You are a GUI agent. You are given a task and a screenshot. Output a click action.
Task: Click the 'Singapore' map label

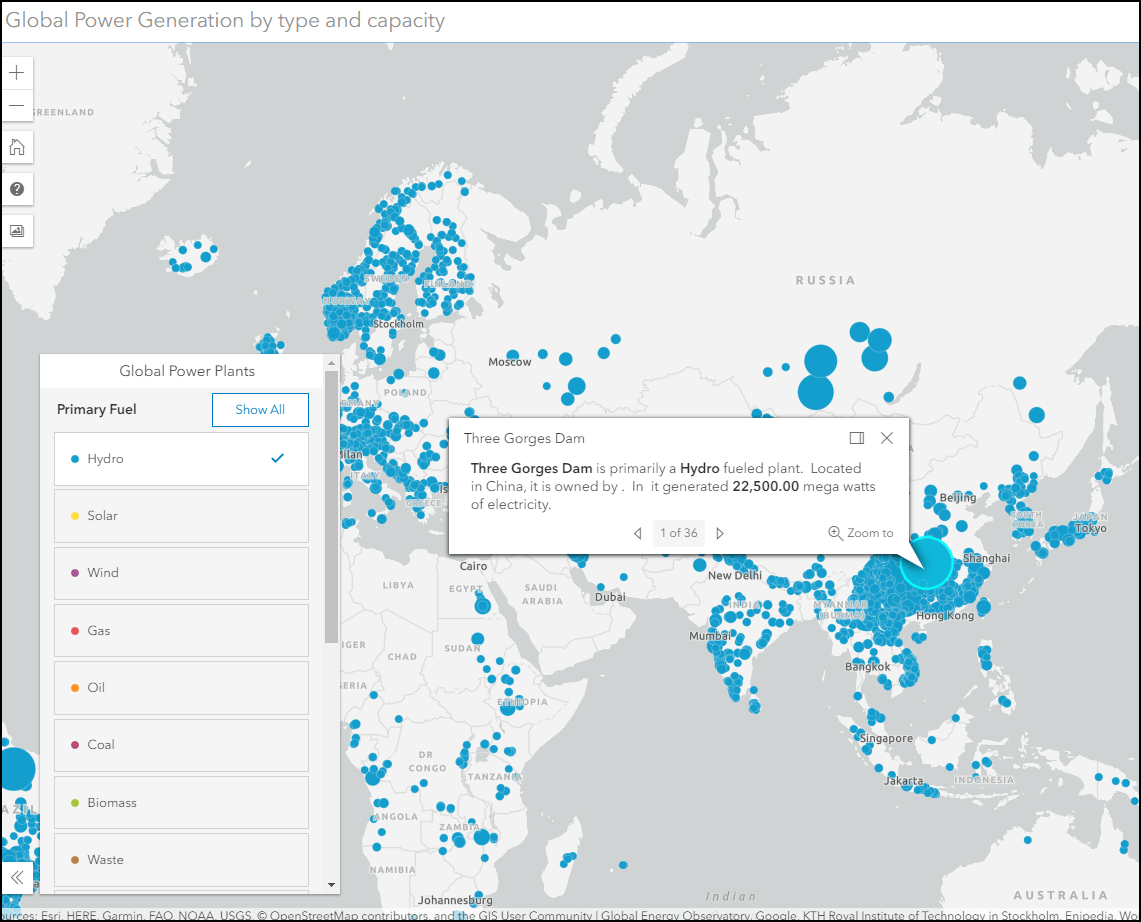886,739
